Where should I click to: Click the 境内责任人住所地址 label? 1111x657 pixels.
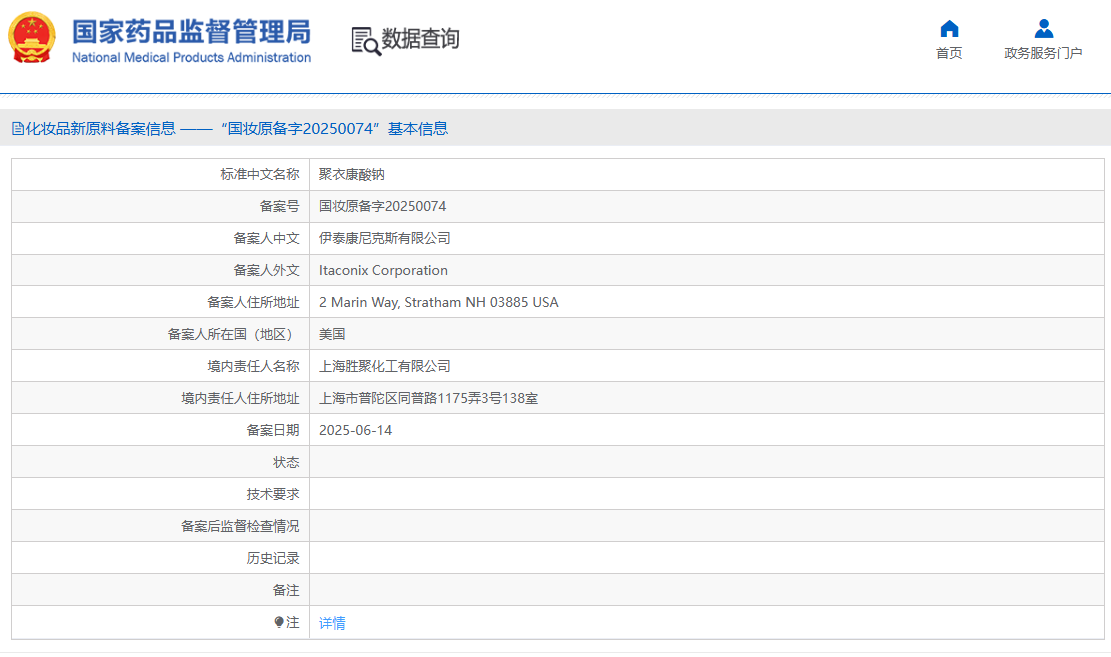click(240, 398)
